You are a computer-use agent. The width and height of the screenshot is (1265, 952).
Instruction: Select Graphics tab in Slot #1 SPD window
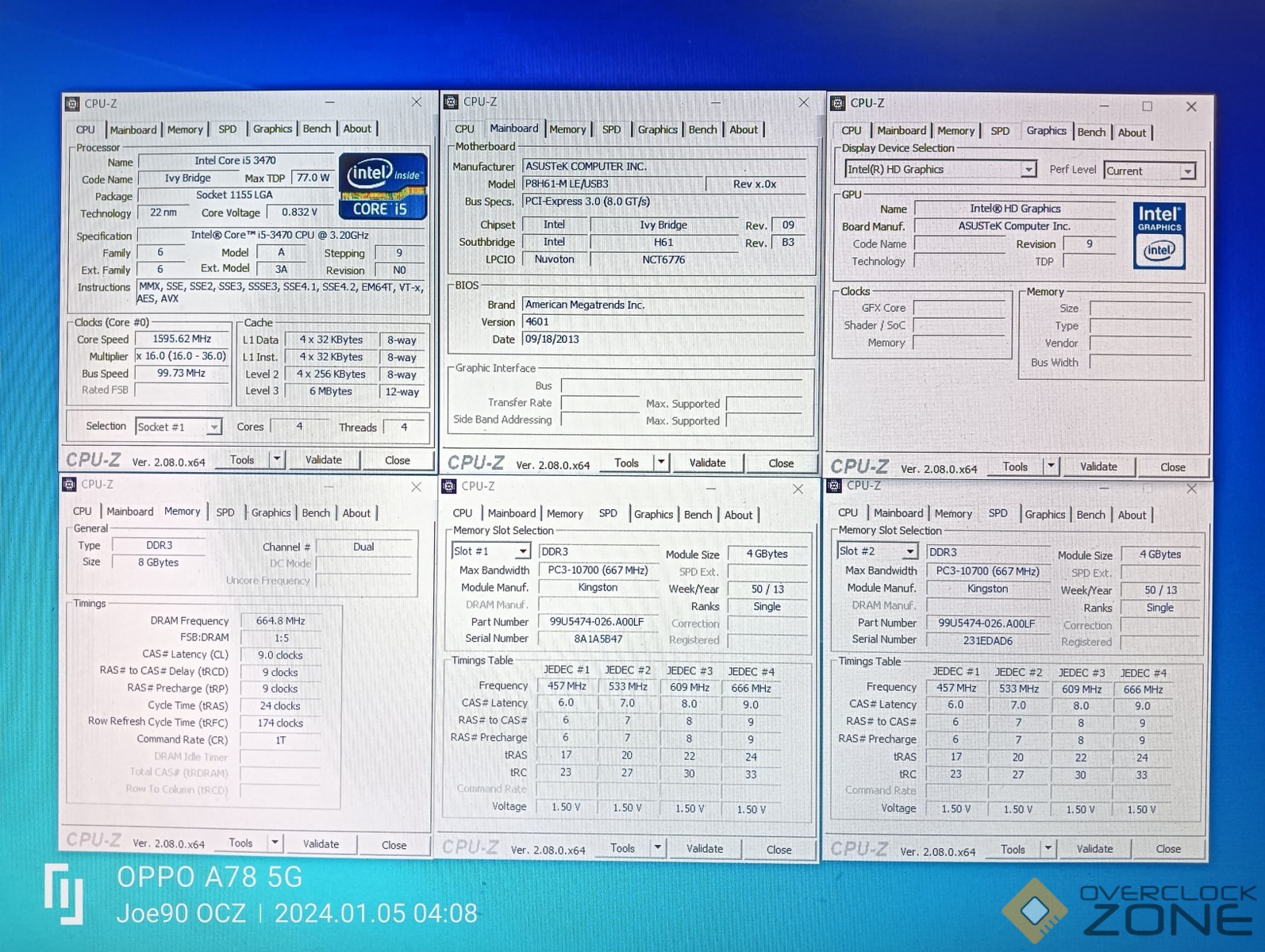coord(654,515)
